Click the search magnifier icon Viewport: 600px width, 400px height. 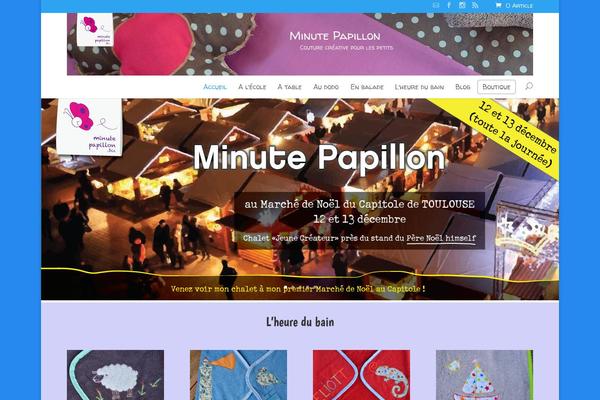pyautogui.click(x=529, y=86)
